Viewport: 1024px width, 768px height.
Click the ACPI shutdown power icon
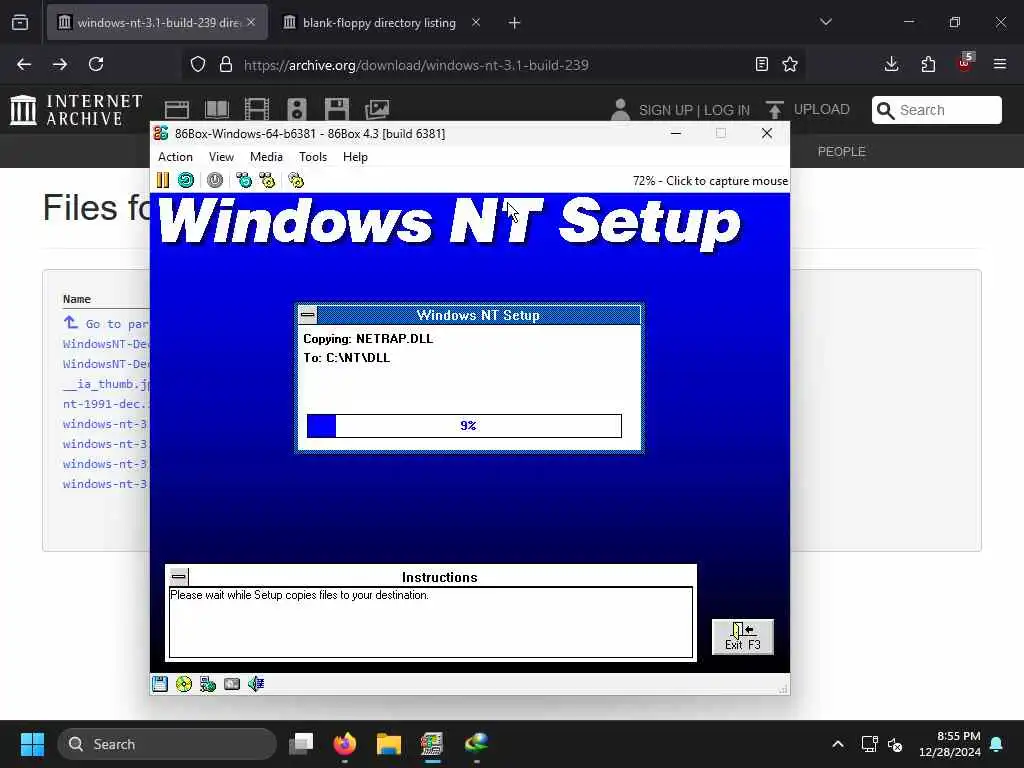point(215,180)
